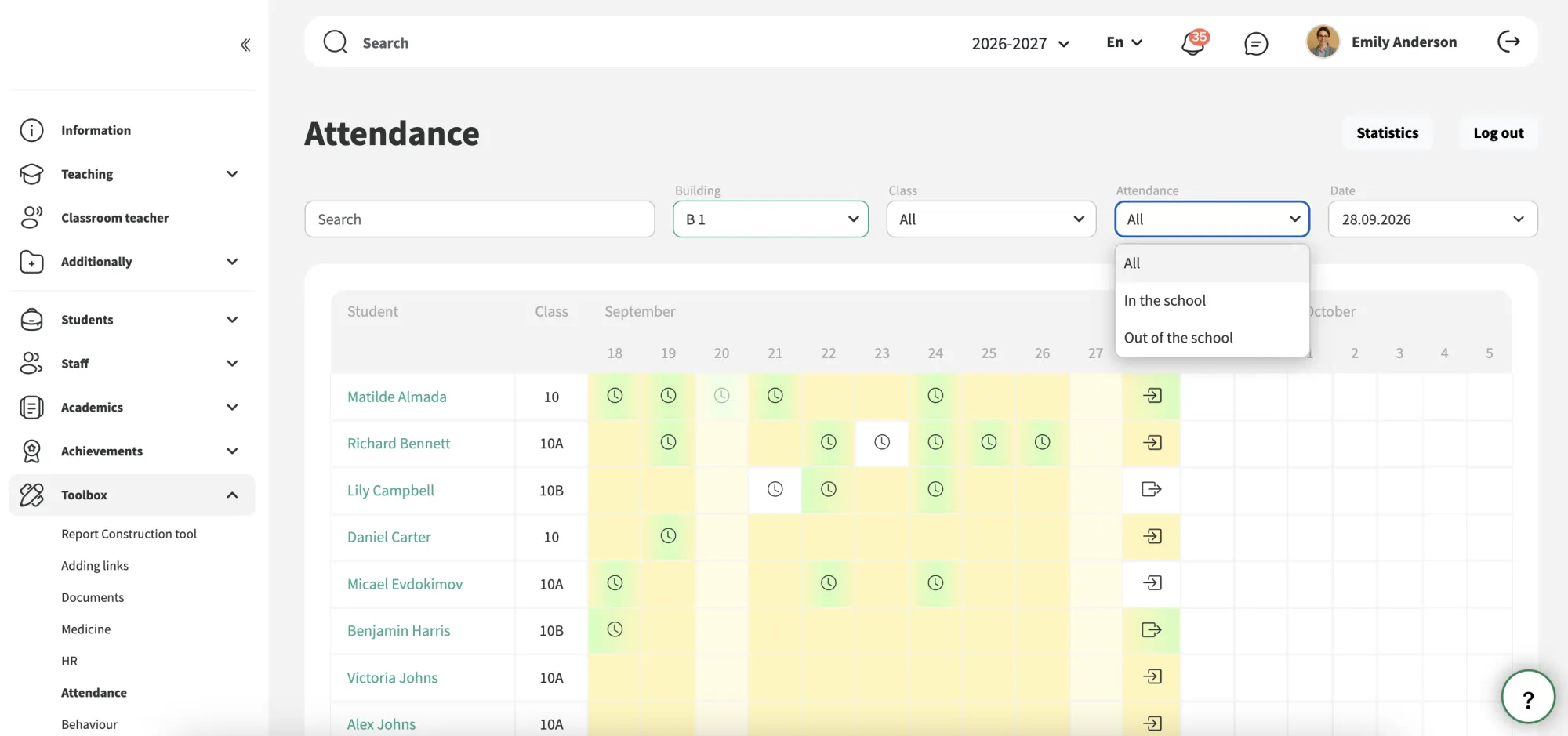
Task: Open the school year 2026-2027 dropdown
Action: [x=1021, y=43]
